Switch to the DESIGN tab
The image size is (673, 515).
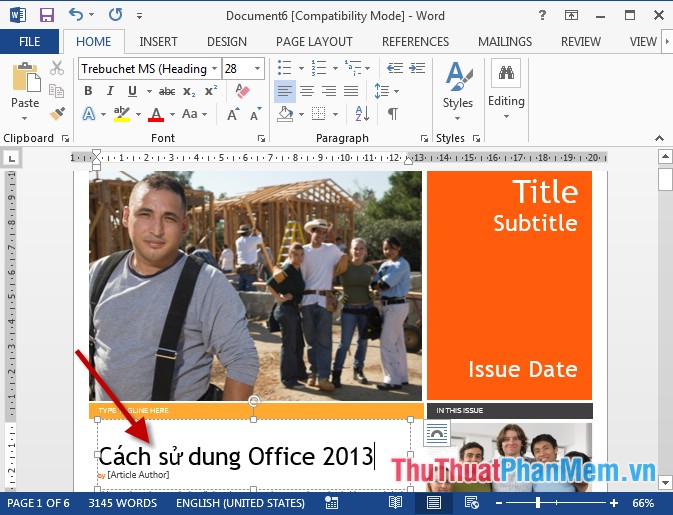227,42
